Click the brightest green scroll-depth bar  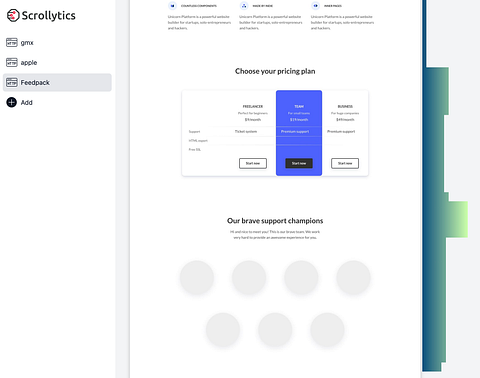coord(457,219)
